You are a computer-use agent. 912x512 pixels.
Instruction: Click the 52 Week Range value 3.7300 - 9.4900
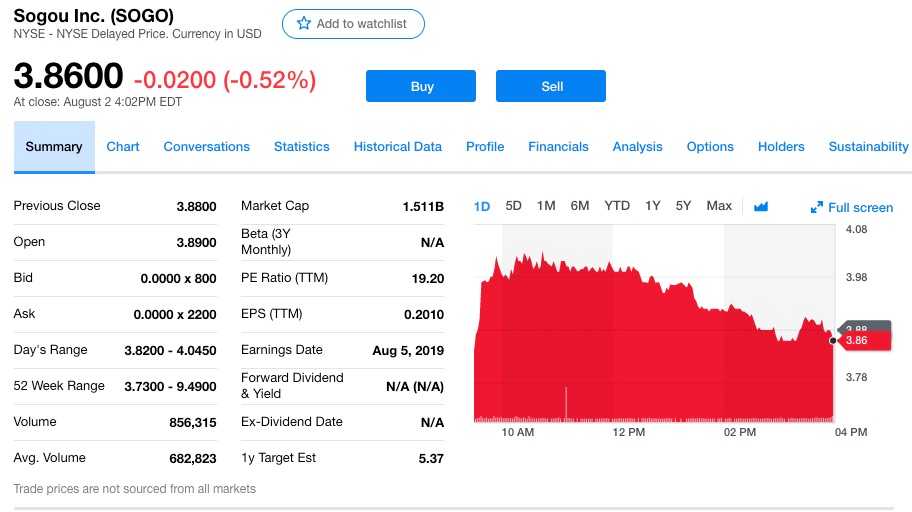[x=170, y=387]
